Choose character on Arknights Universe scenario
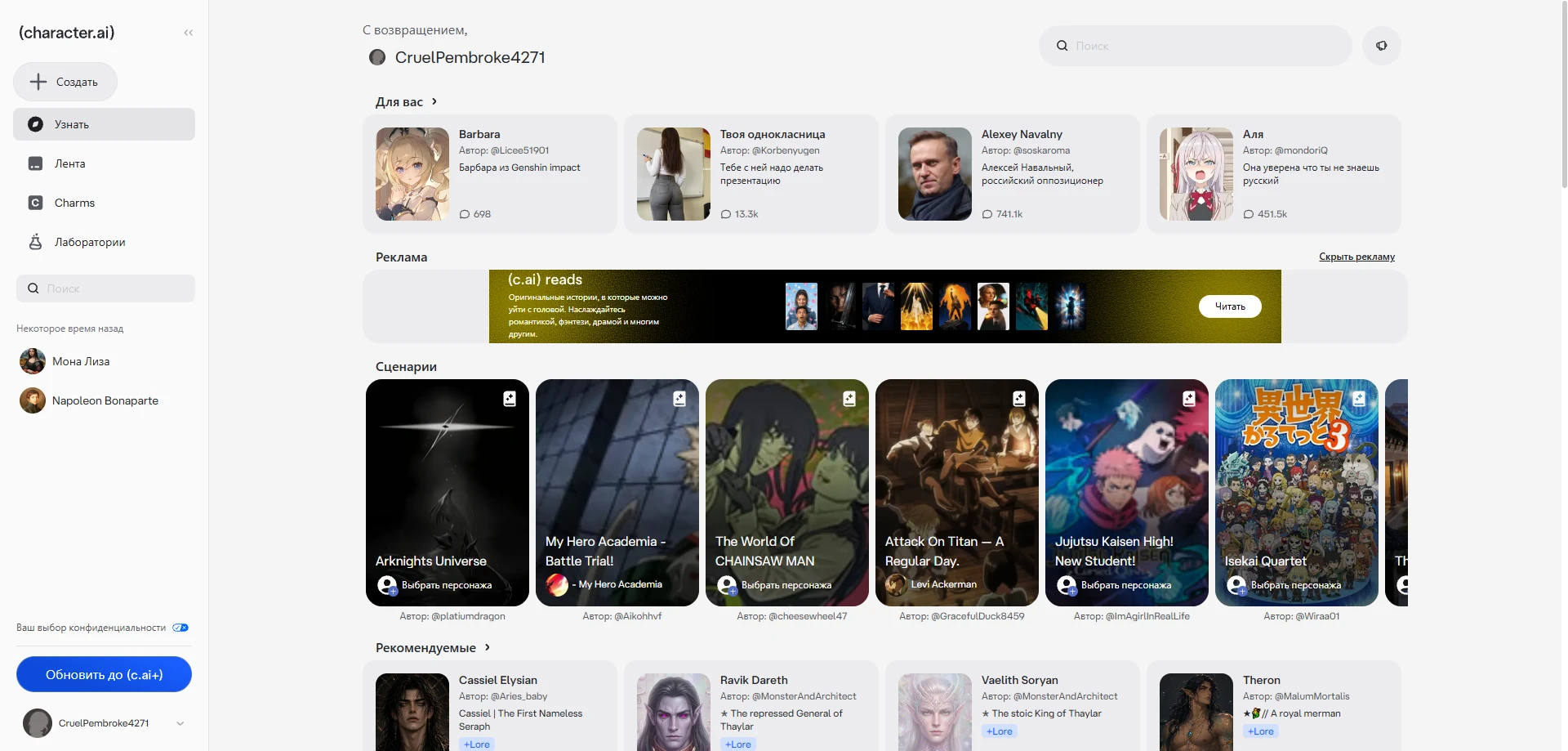Screen dimensions: 1568x751 coord(435,585)
